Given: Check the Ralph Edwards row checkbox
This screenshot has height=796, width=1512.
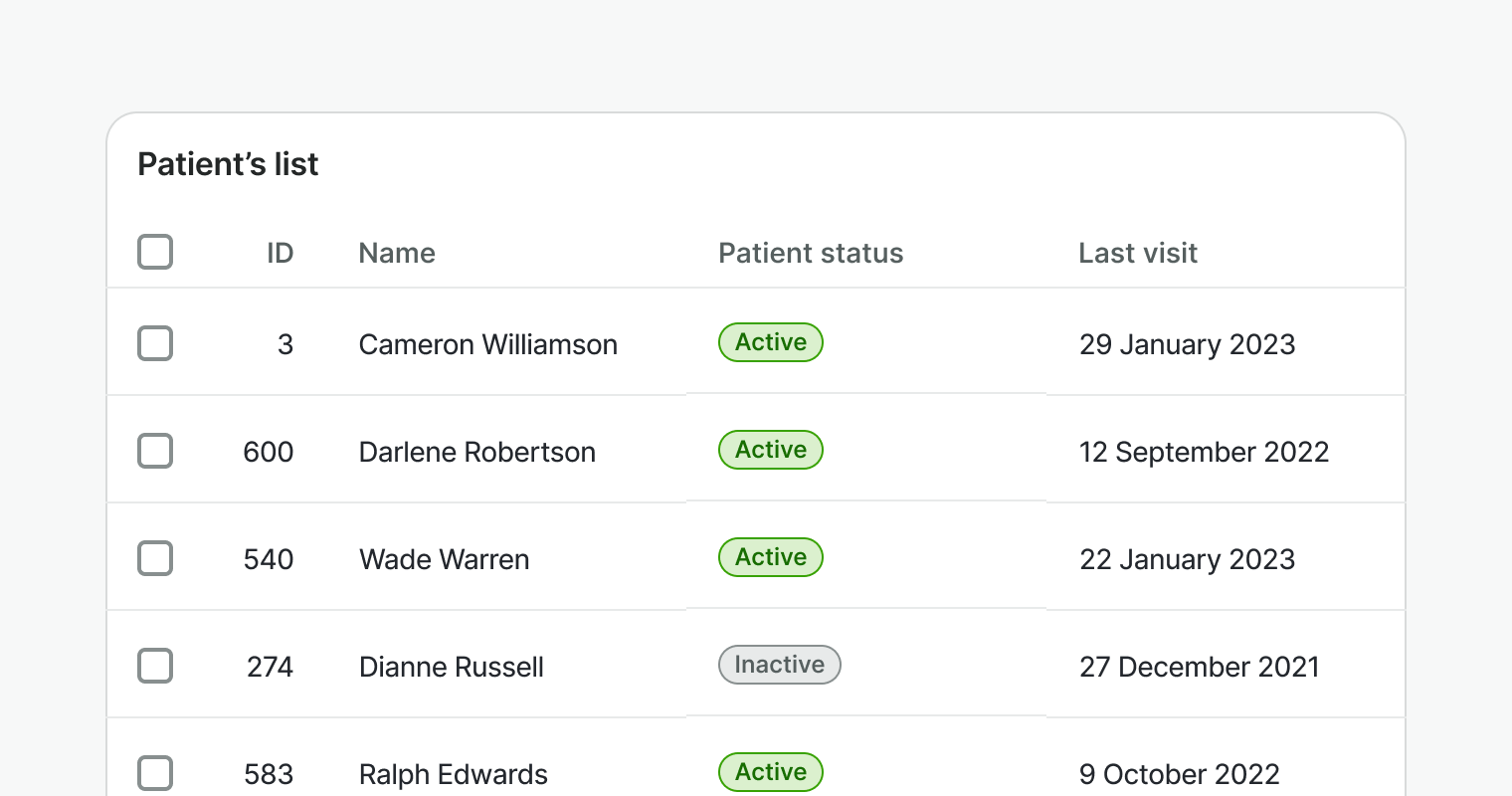Looking at the screenshot, I should (x=155, y=773).
